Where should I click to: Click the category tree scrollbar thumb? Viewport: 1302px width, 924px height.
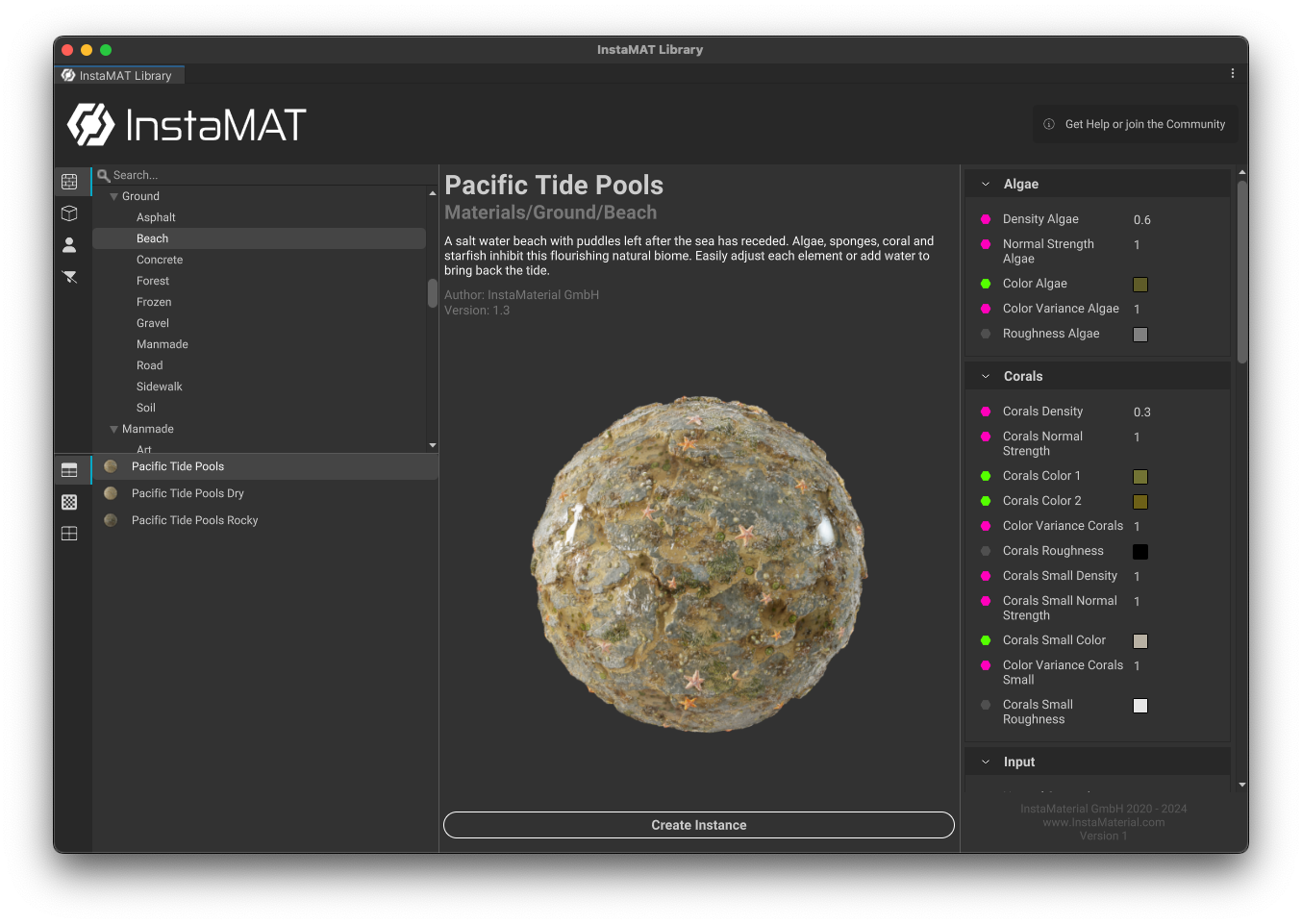433,292
